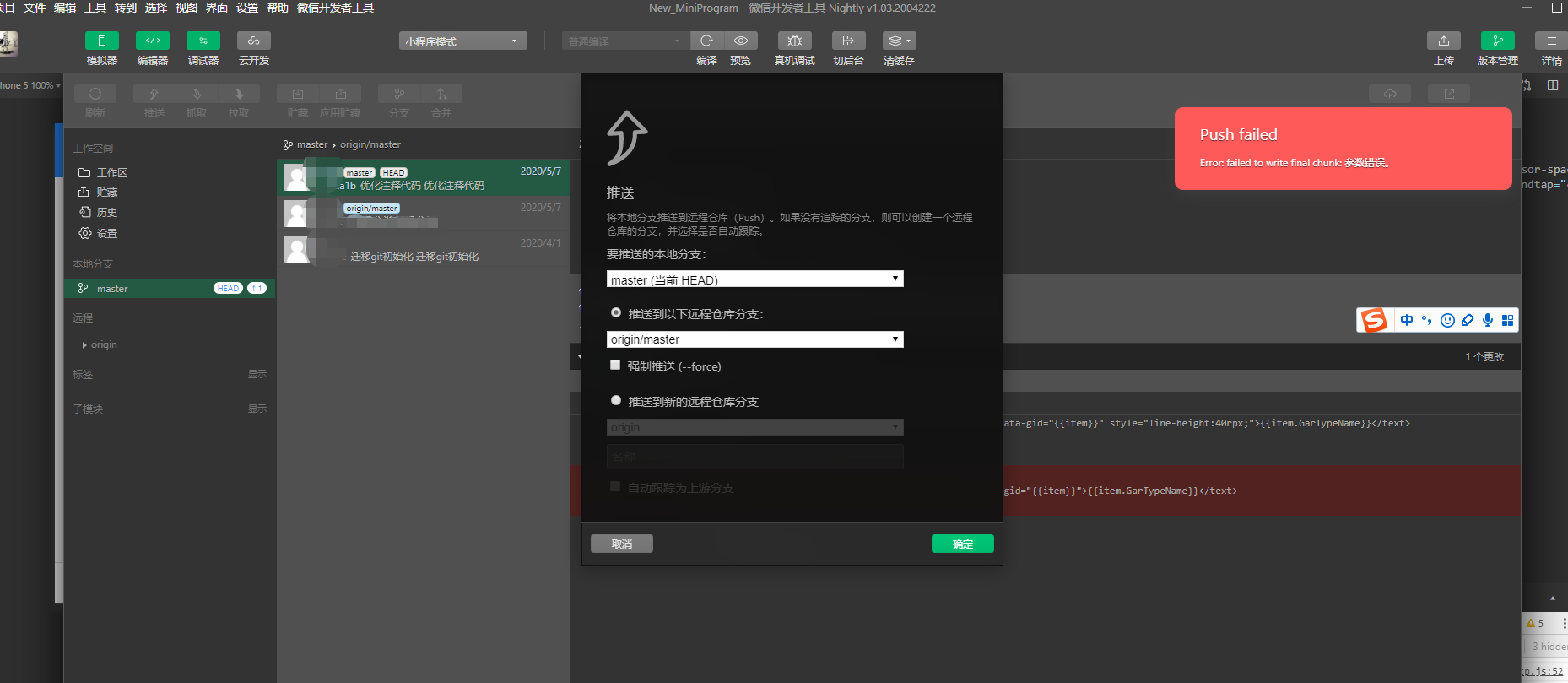Viewport: 1568px width, 683px height.
Task: Show 标签 tags with 显示
Action: click(x=257, y=374)
